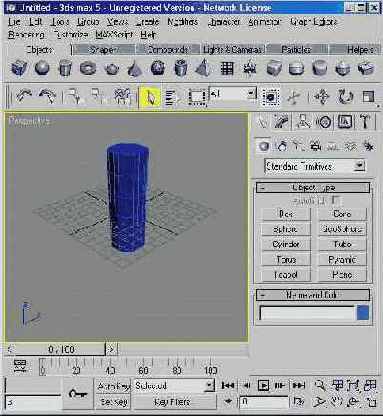
Task: Toggle the Auto Key animation mode
Action: click(114, 386)
